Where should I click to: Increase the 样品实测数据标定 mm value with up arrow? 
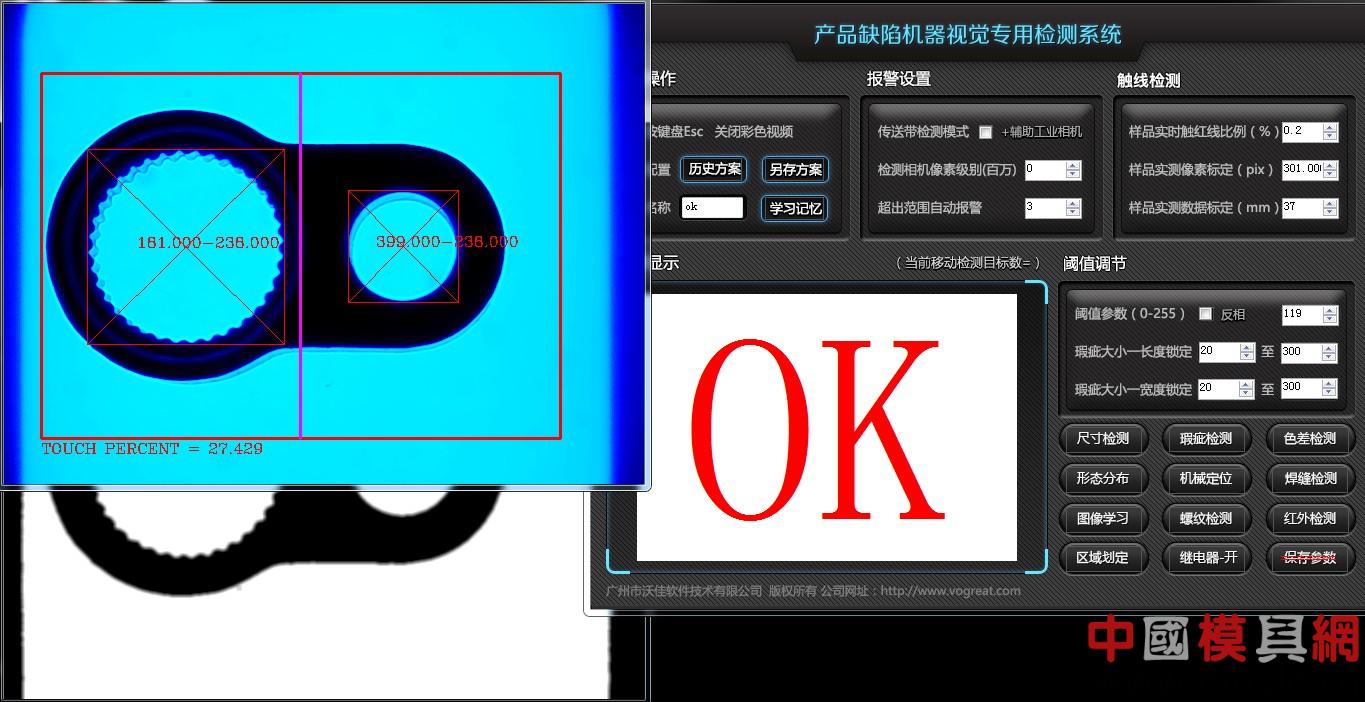click(x=1330, y=203)
